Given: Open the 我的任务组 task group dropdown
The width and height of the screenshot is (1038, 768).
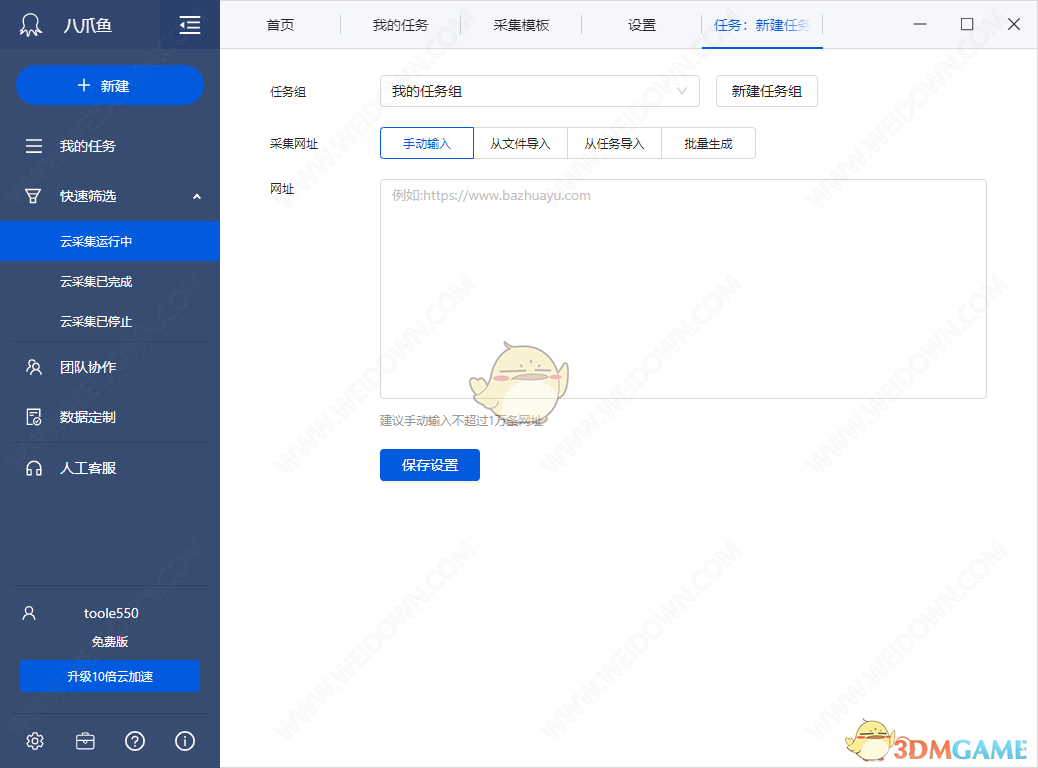Looking at the screenshot, I should click(539, 91).
